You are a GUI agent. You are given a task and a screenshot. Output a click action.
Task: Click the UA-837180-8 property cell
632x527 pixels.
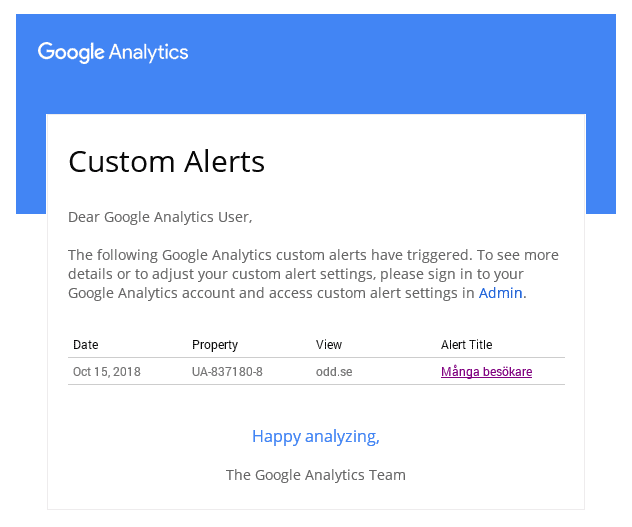(x=227, y=372)
